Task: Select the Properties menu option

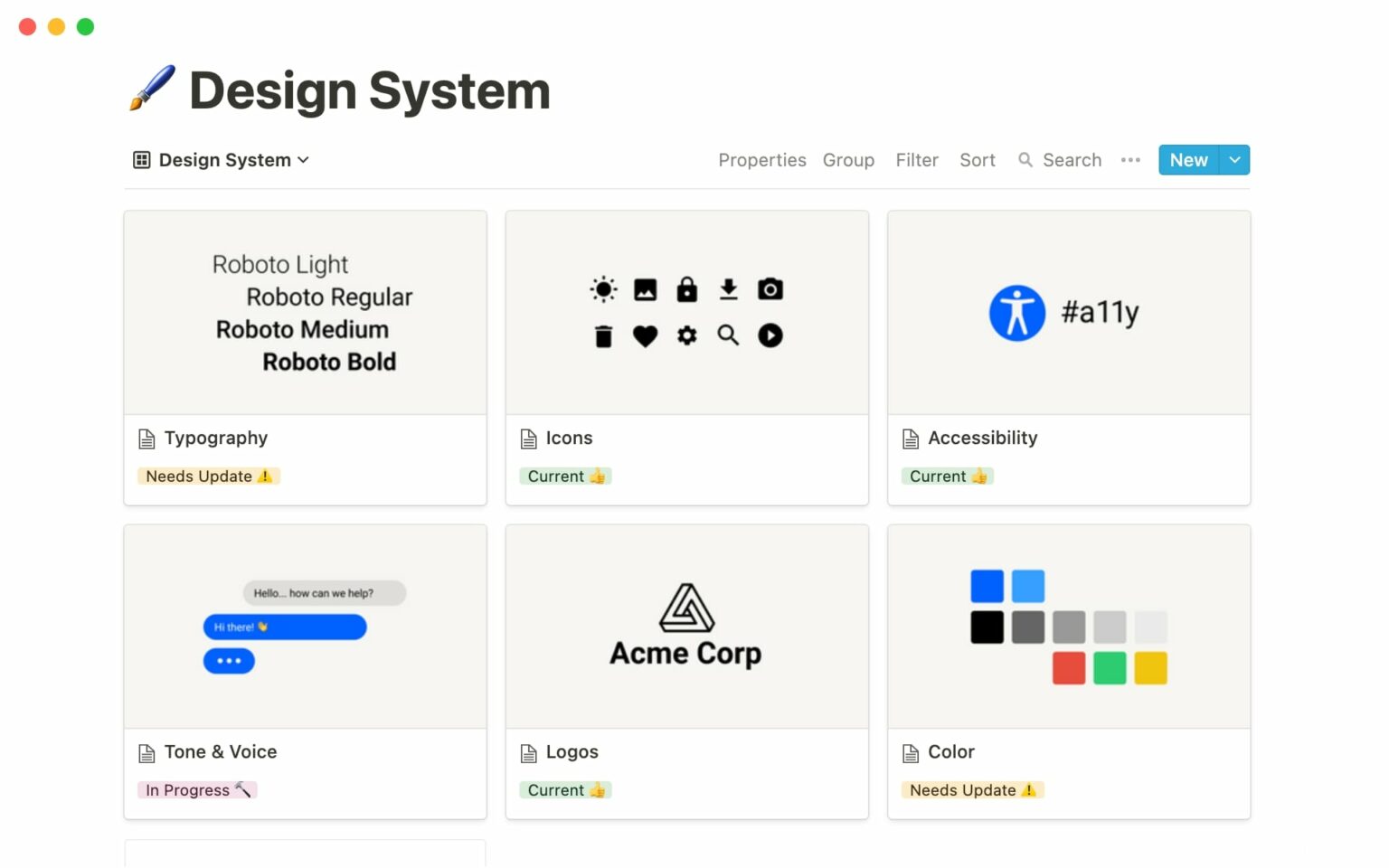Action: tap(761, 159)
